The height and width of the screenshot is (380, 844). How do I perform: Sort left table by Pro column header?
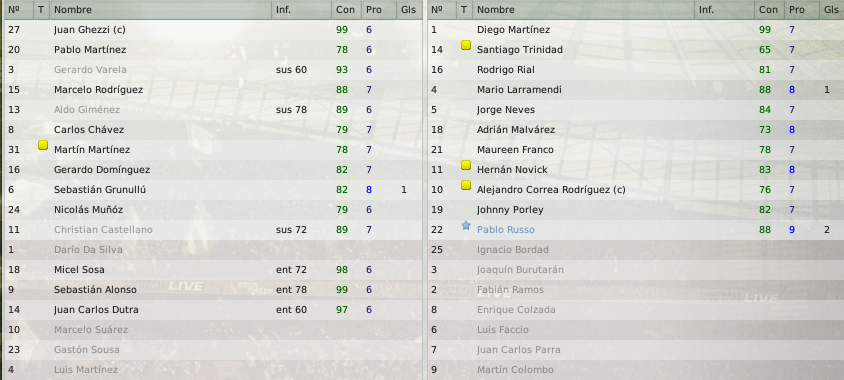[x=374, y=10]
